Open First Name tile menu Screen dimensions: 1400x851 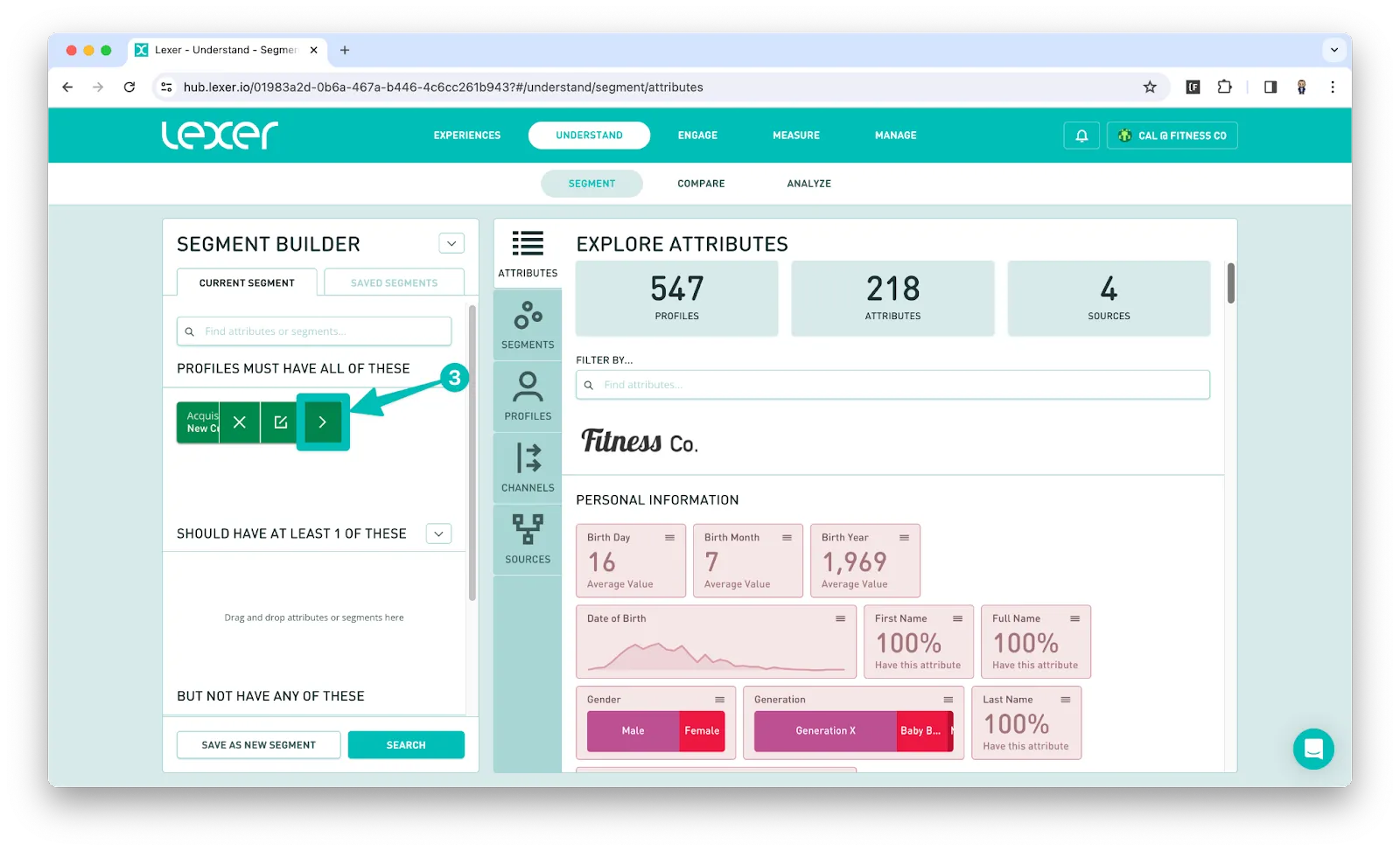(957, 618)
